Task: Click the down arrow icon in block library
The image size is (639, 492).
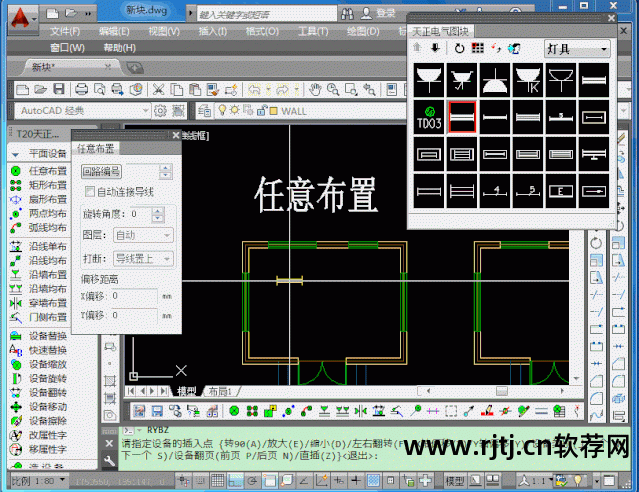Action: pyautogui.click(x=435, y=49)
